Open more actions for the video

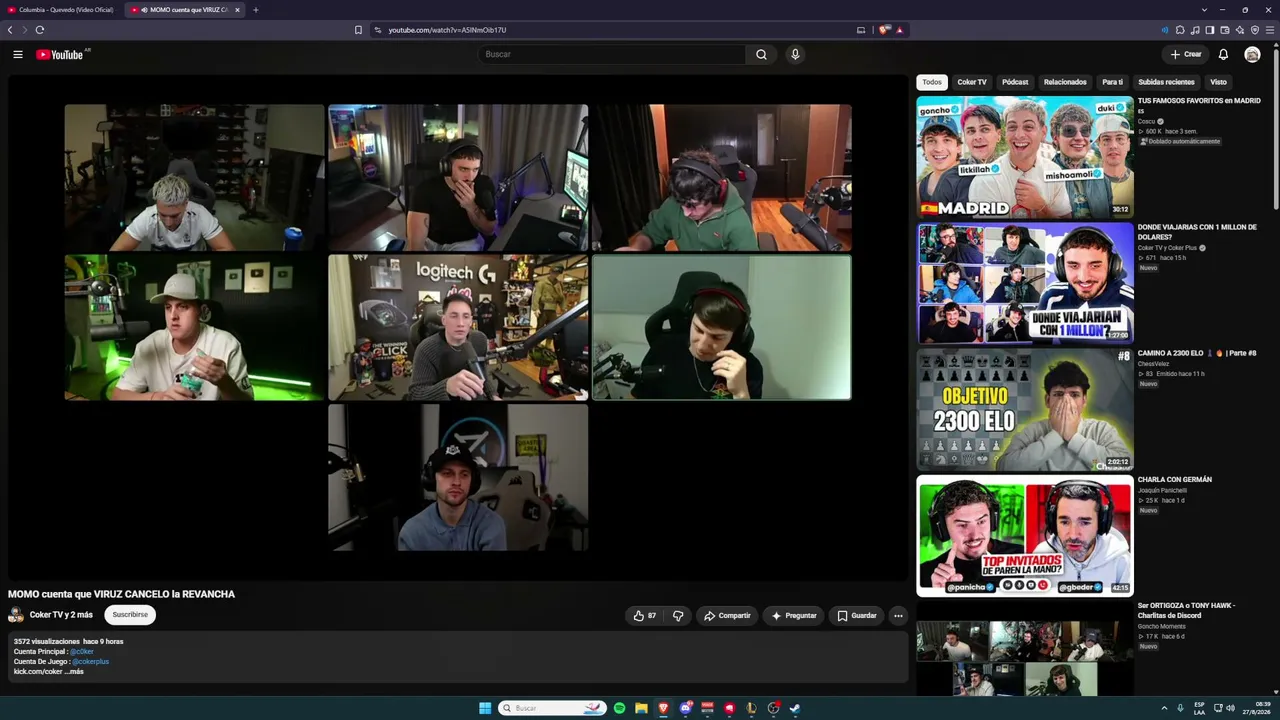pyautogui.click(x=898, y=616)
